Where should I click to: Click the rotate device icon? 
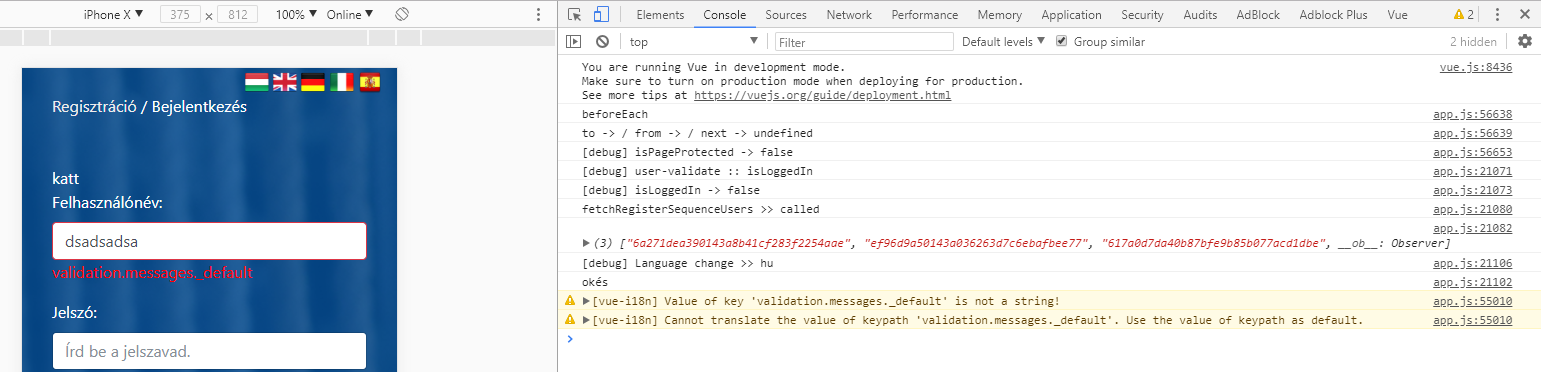[x=401, y=15]
